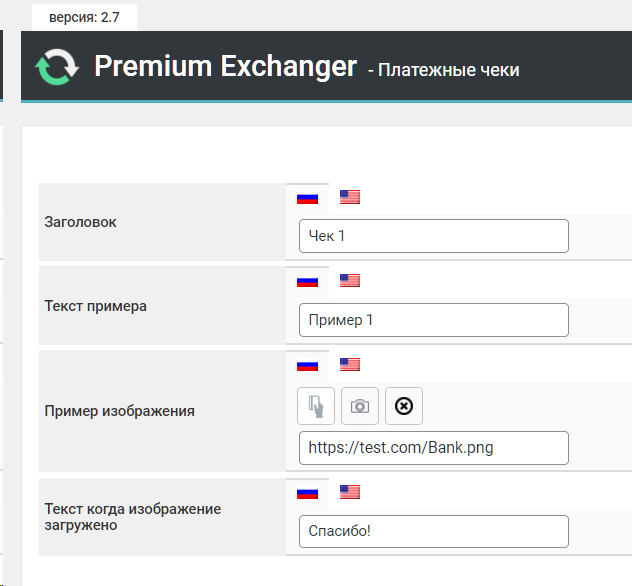632x586 pixels.
Task: Click the image URL field with Bank.png
Action: 433,448
